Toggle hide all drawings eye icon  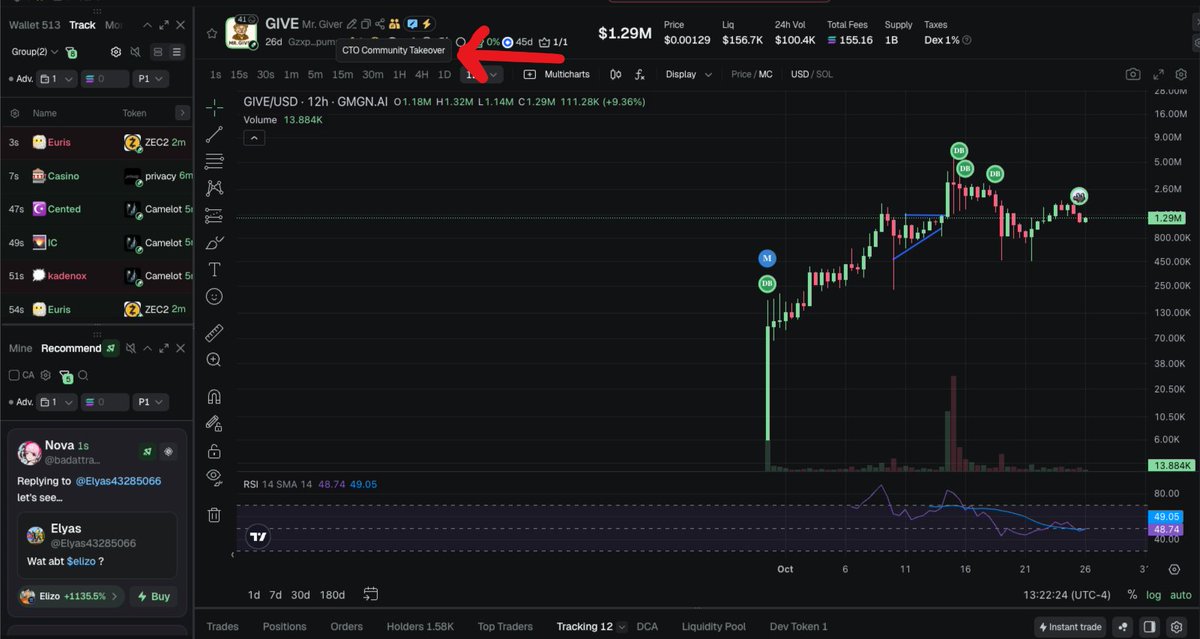(214, 478)
